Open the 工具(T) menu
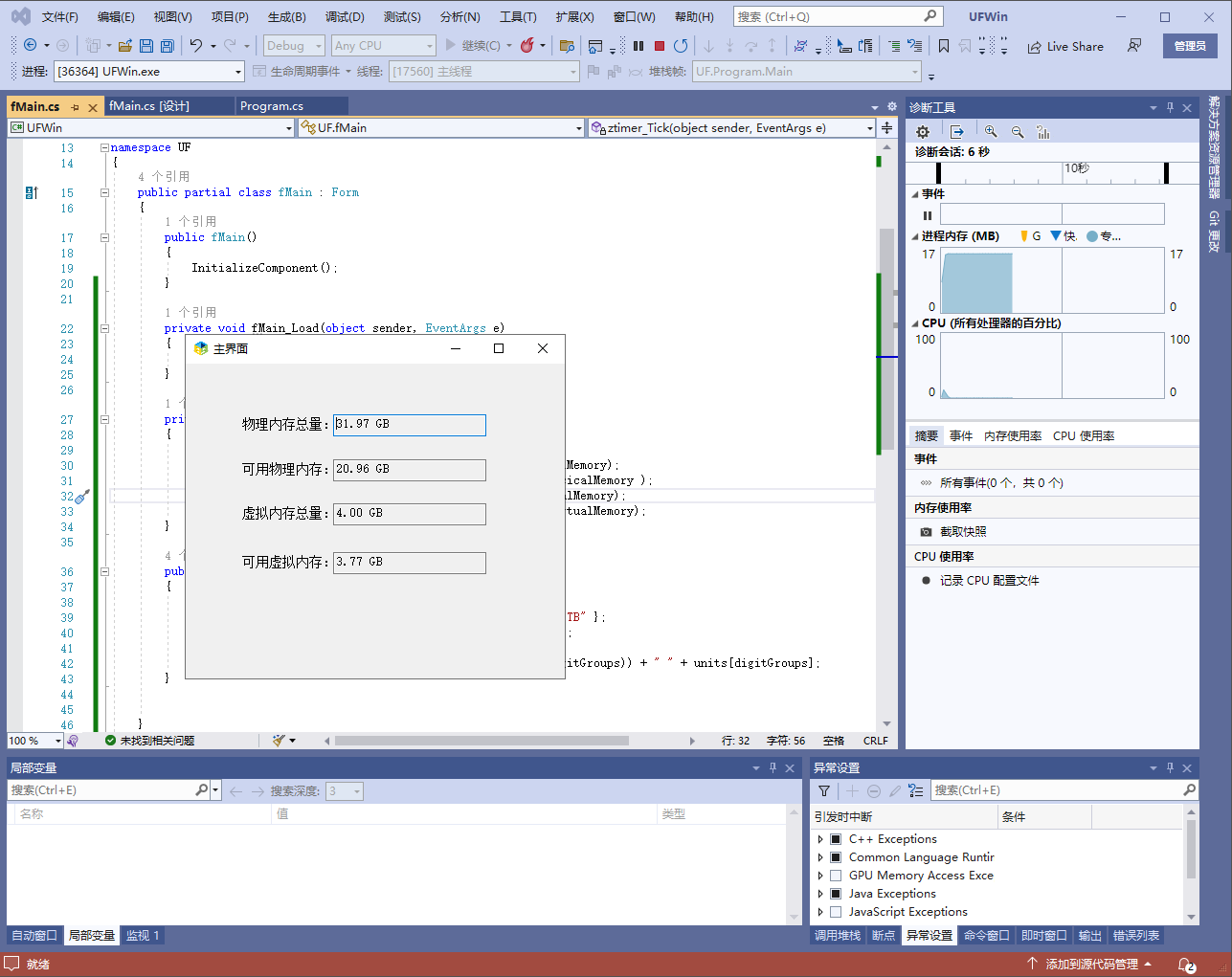 (x=518, y=17)
